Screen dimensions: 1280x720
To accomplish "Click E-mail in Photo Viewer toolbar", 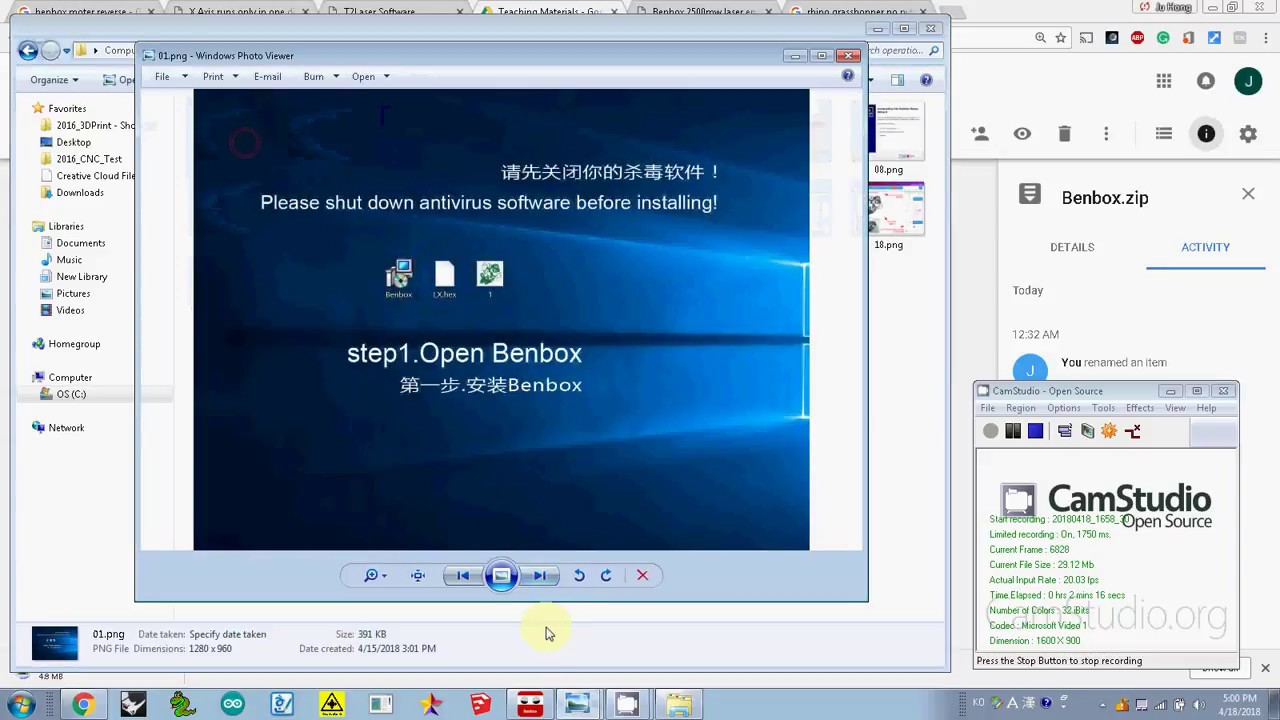I will pyautogui.click(x=267, y=76).
